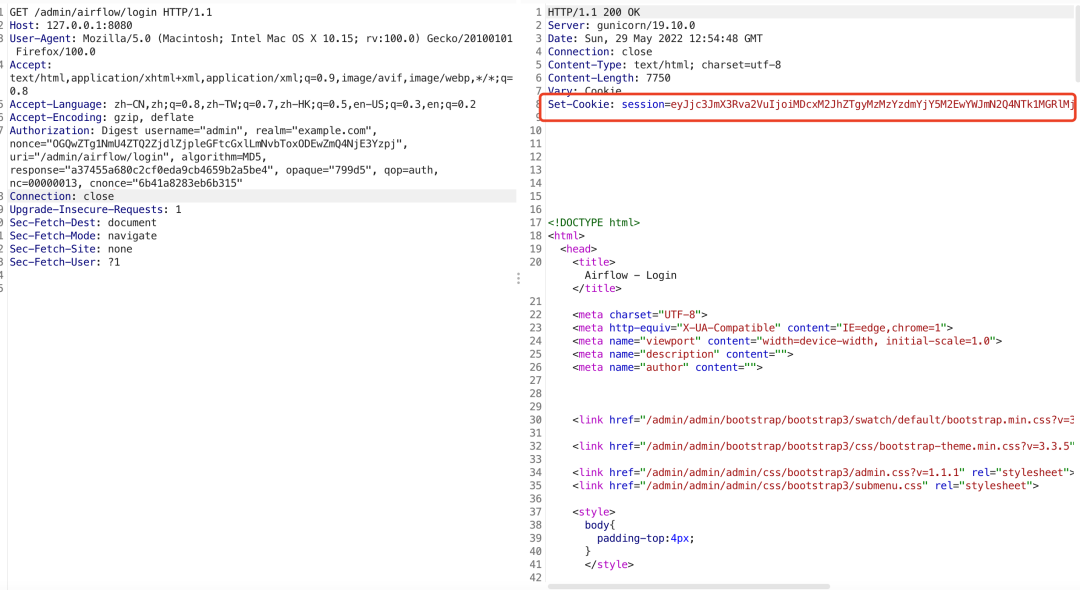Select the Server: gunicorn response header
This screenshot has height=590, width=1080.
click(620, 26)
